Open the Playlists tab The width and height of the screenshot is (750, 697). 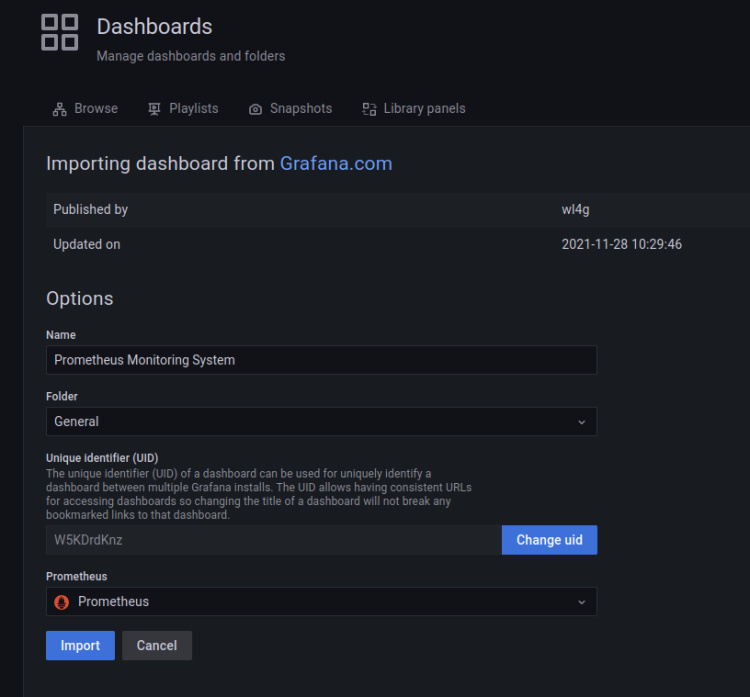point(193,108)
